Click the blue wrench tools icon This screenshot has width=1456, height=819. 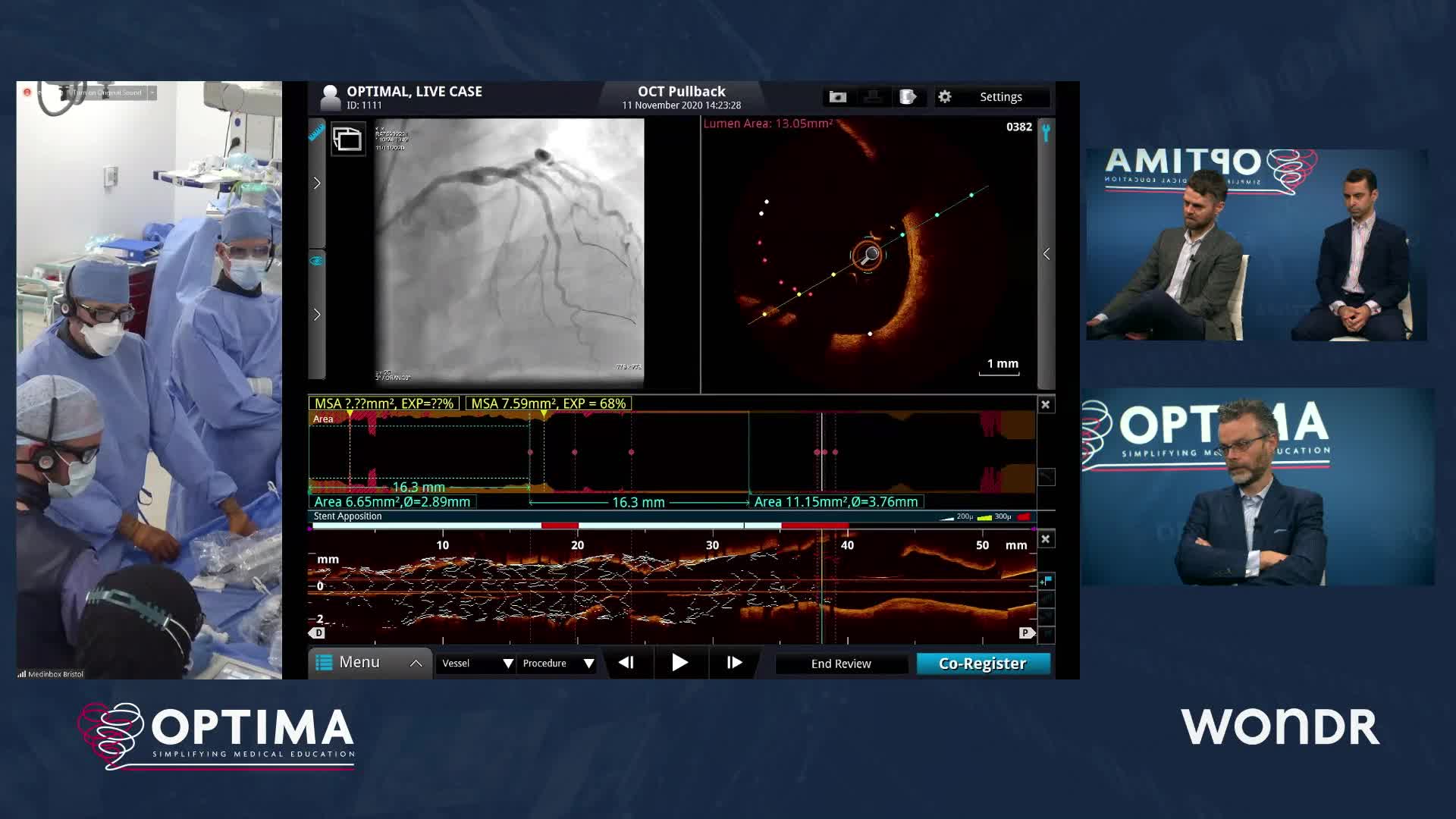[x=1046, y=133]
